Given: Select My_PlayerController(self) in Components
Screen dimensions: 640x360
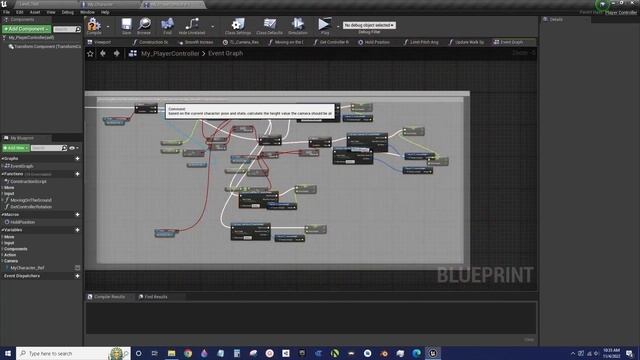Looking at the screenshot, I should click(x=31, y=38).
